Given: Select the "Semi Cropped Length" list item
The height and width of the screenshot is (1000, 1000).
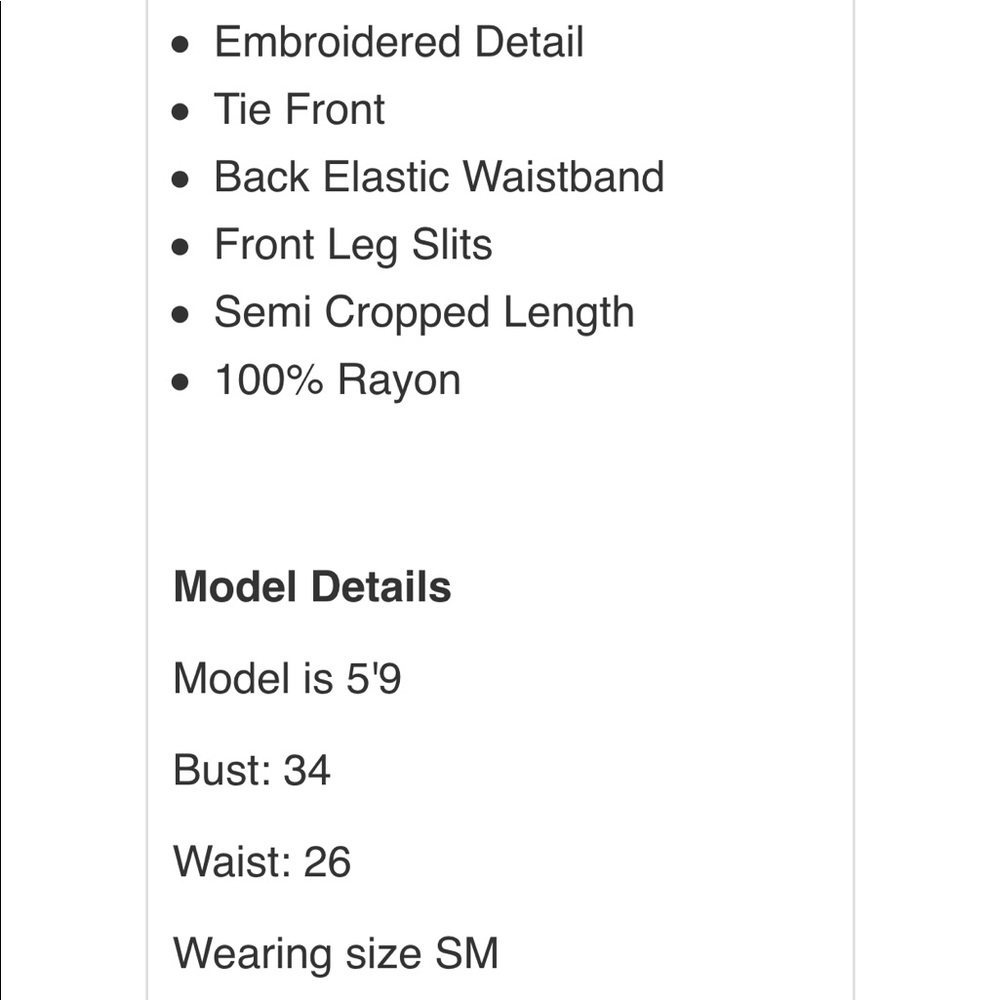Looking at the screenshot, I should [x=423, y=313].
